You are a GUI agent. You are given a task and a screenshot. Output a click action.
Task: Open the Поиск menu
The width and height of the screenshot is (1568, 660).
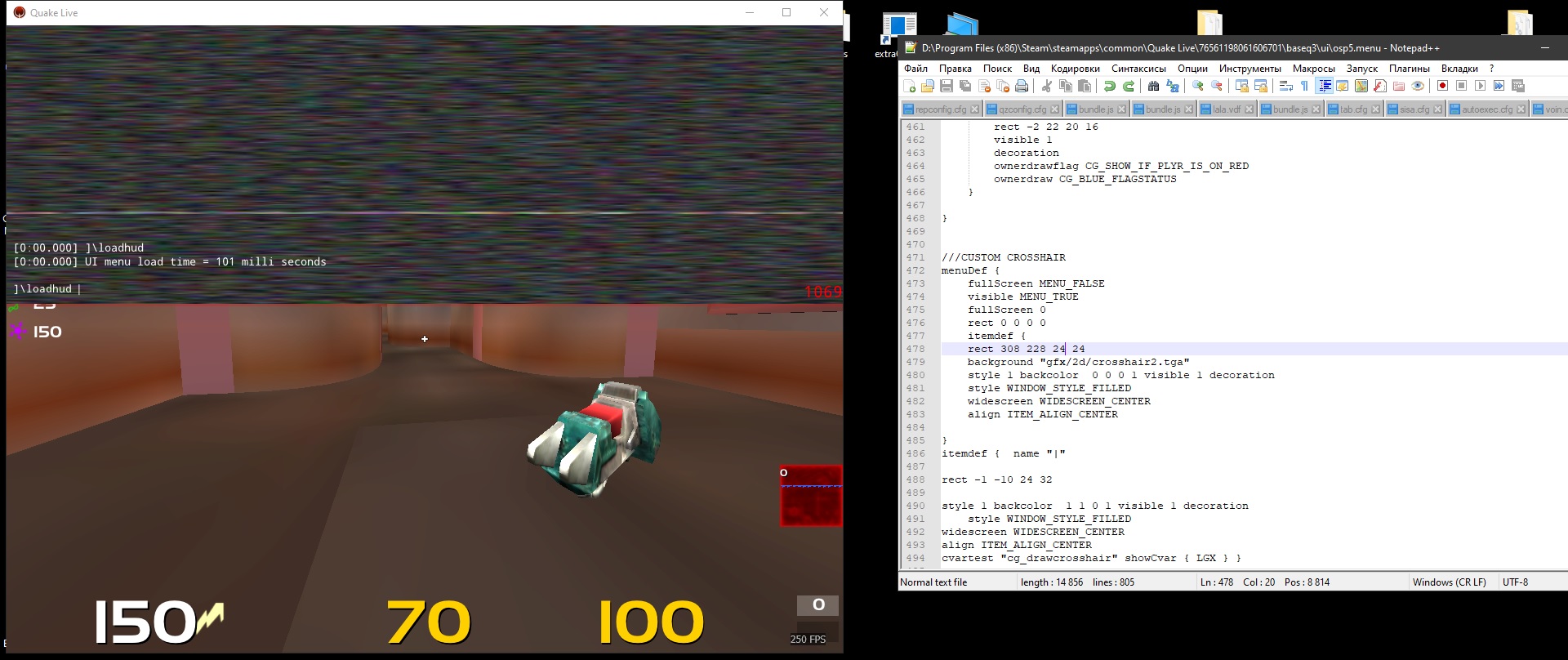(x=997, y=69)
